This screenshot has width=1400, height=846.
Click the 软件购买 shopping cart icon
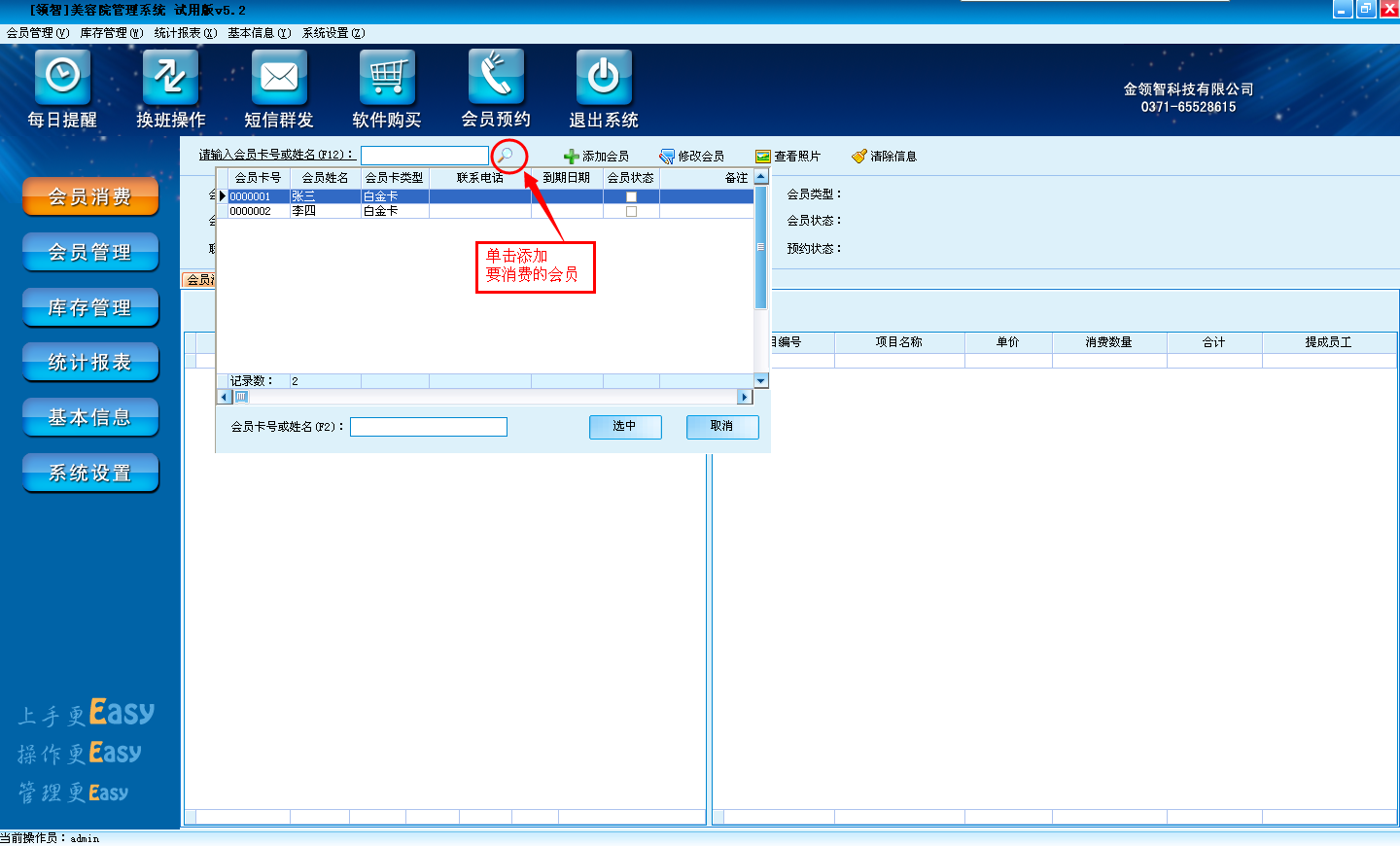[387, 78]
